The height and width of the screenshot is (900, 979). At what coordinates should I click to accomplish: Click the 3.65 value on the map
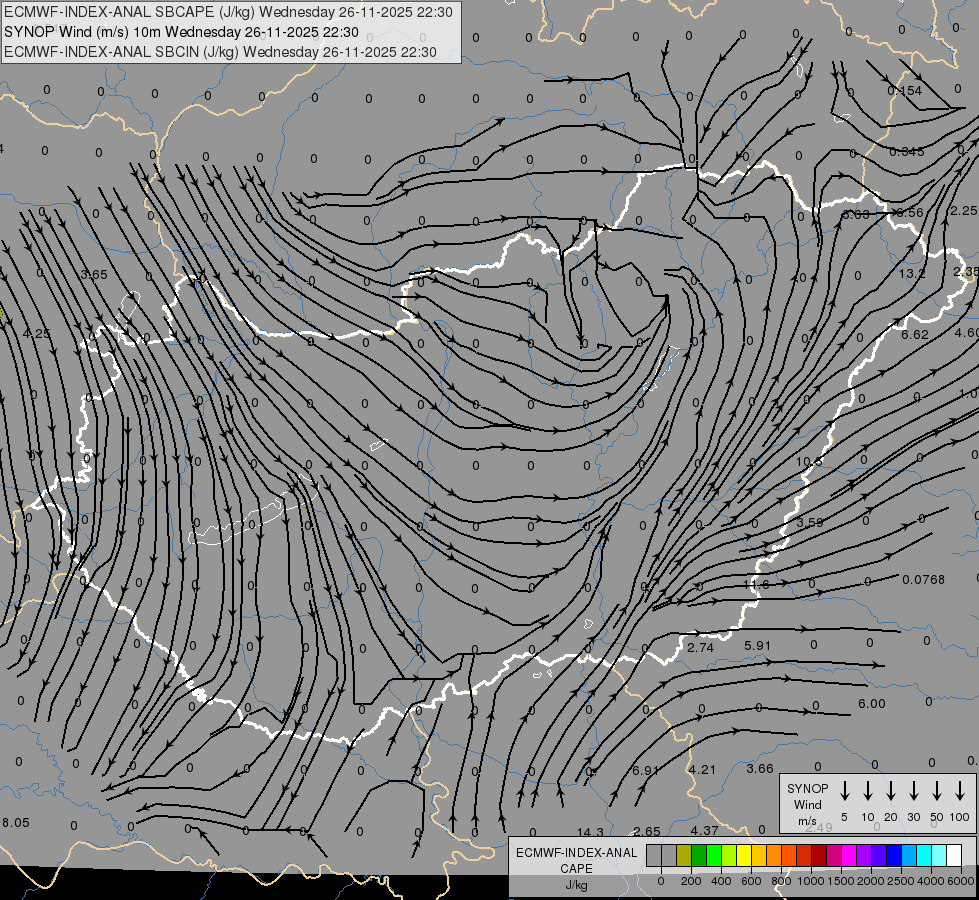point(94,274)
